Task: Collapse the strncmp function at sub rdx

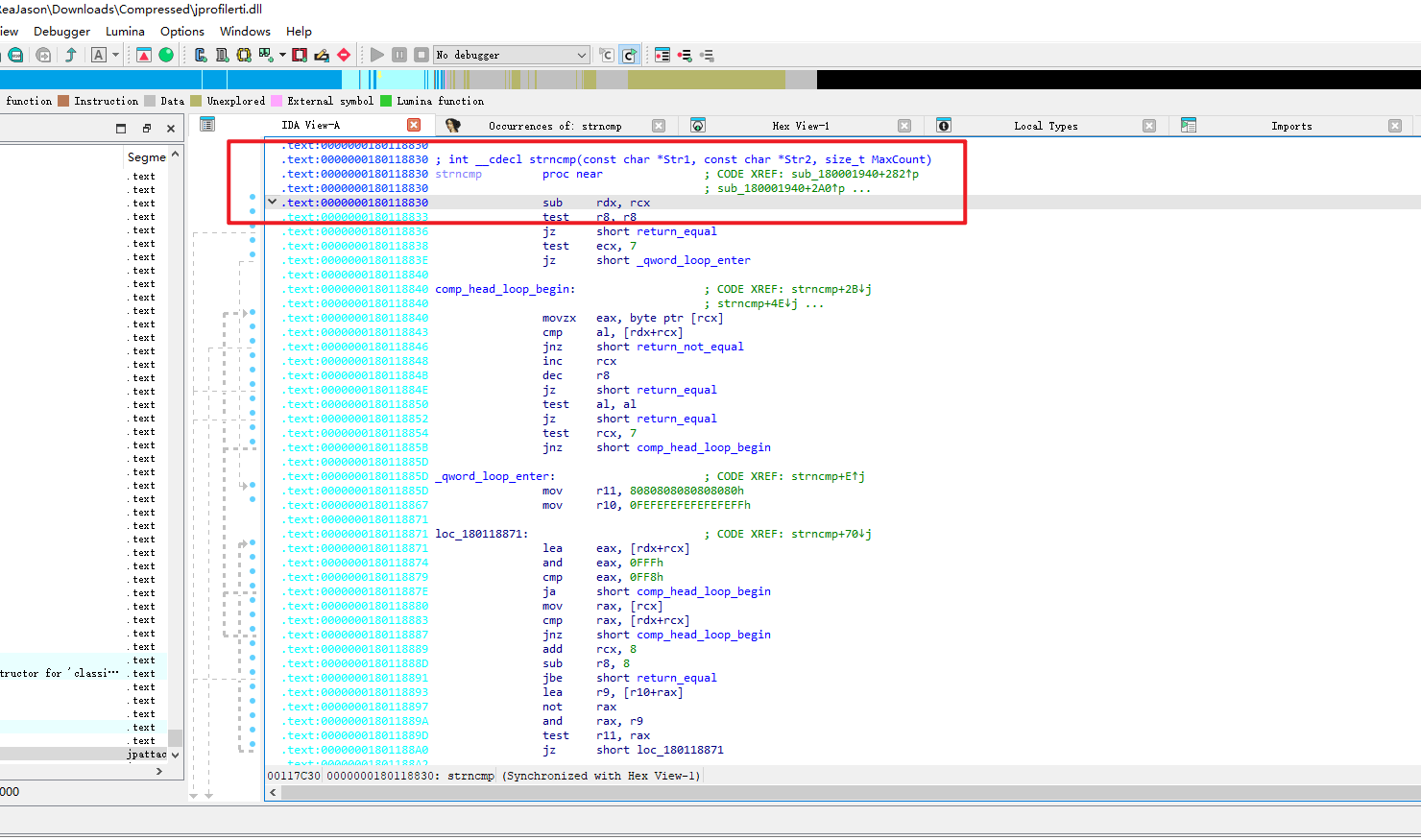Action: [273, 203]
